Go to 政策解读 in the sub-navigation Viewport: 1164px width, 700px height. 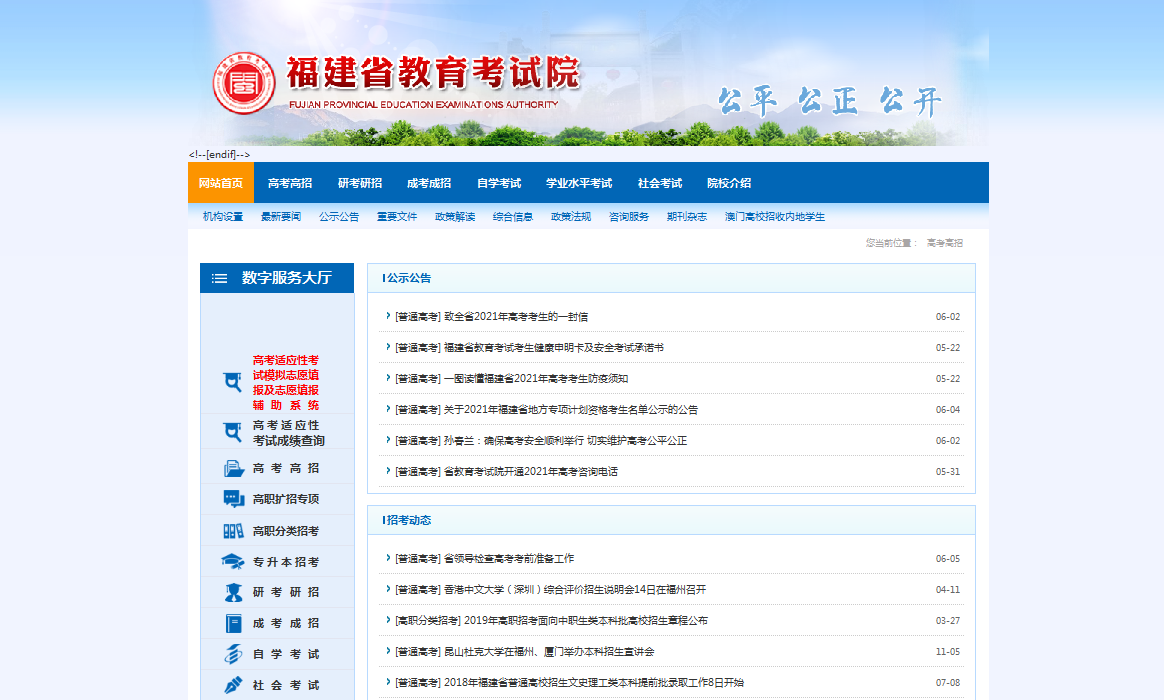pos(455,217)
